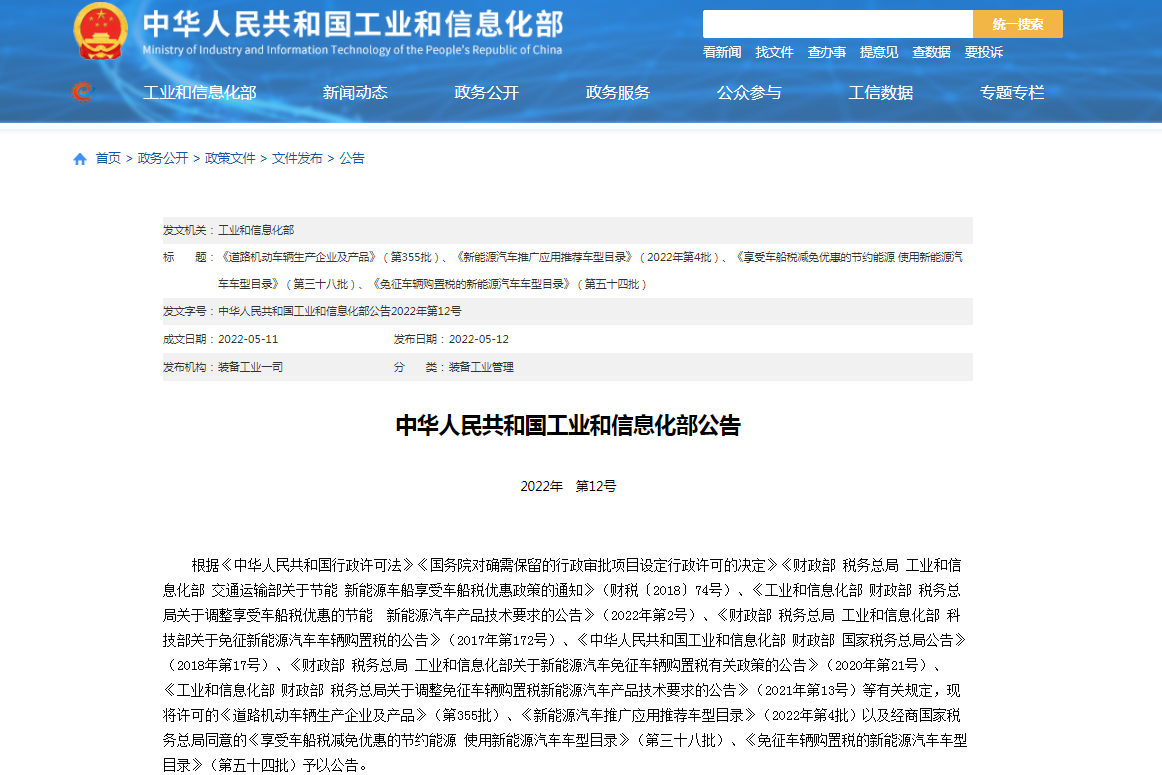The width and height of the screenshot is (1162, 775).
Task: Open the 政务服务 navigation menu
Action: [x=617, y=92]
